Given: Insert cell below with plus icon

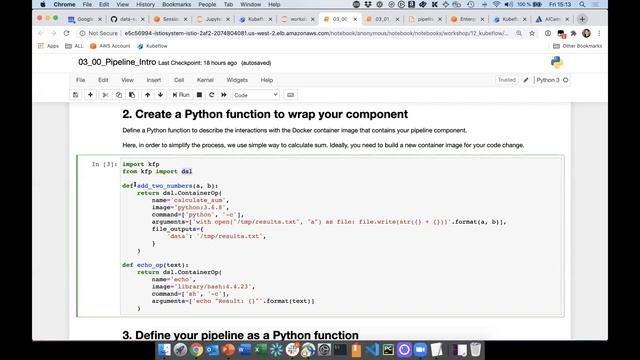Looking at the screenshot, I should point(90,95).
